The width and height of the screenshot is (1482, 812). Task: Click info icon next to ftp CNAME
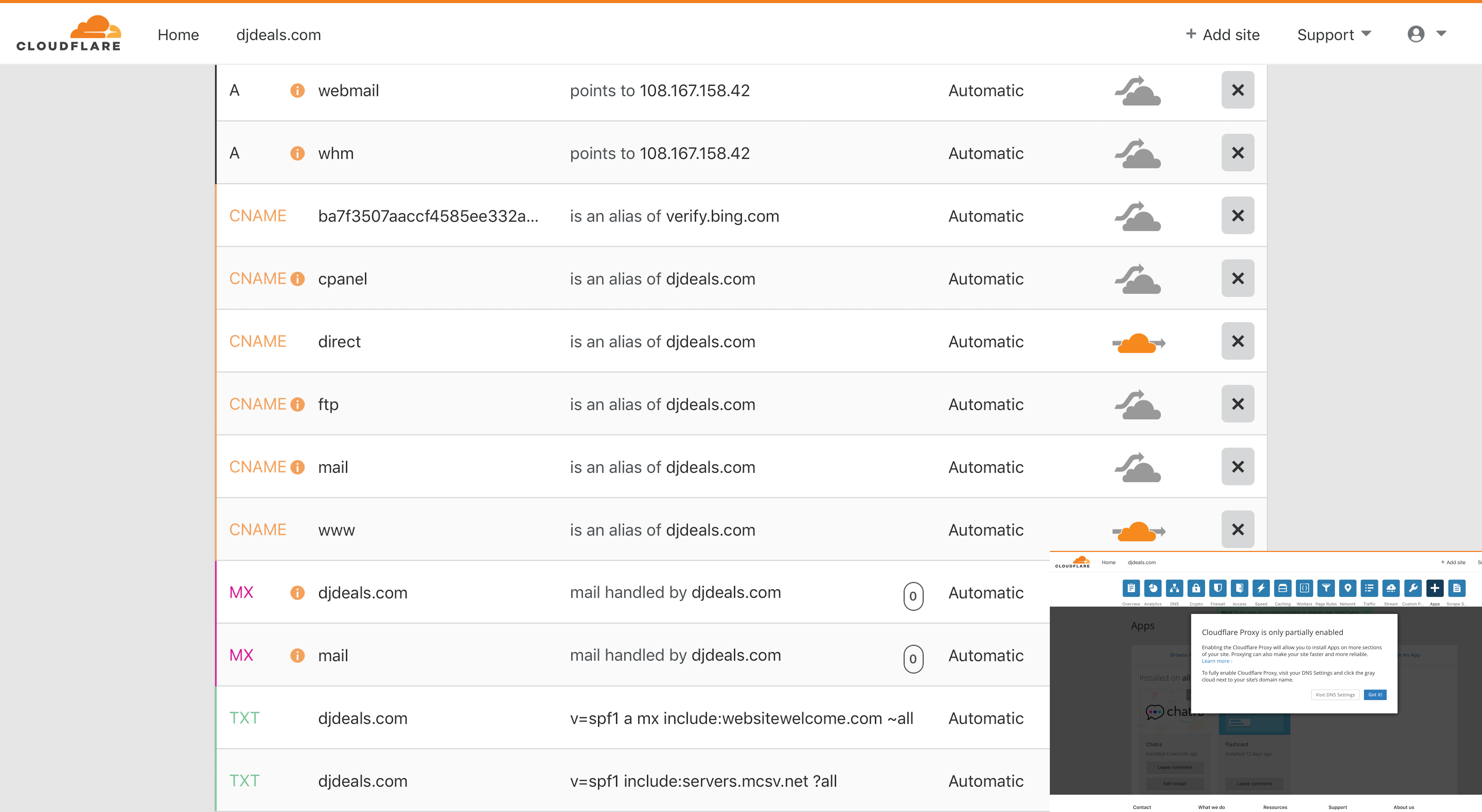pyautogui.click(x=297, y=404)
